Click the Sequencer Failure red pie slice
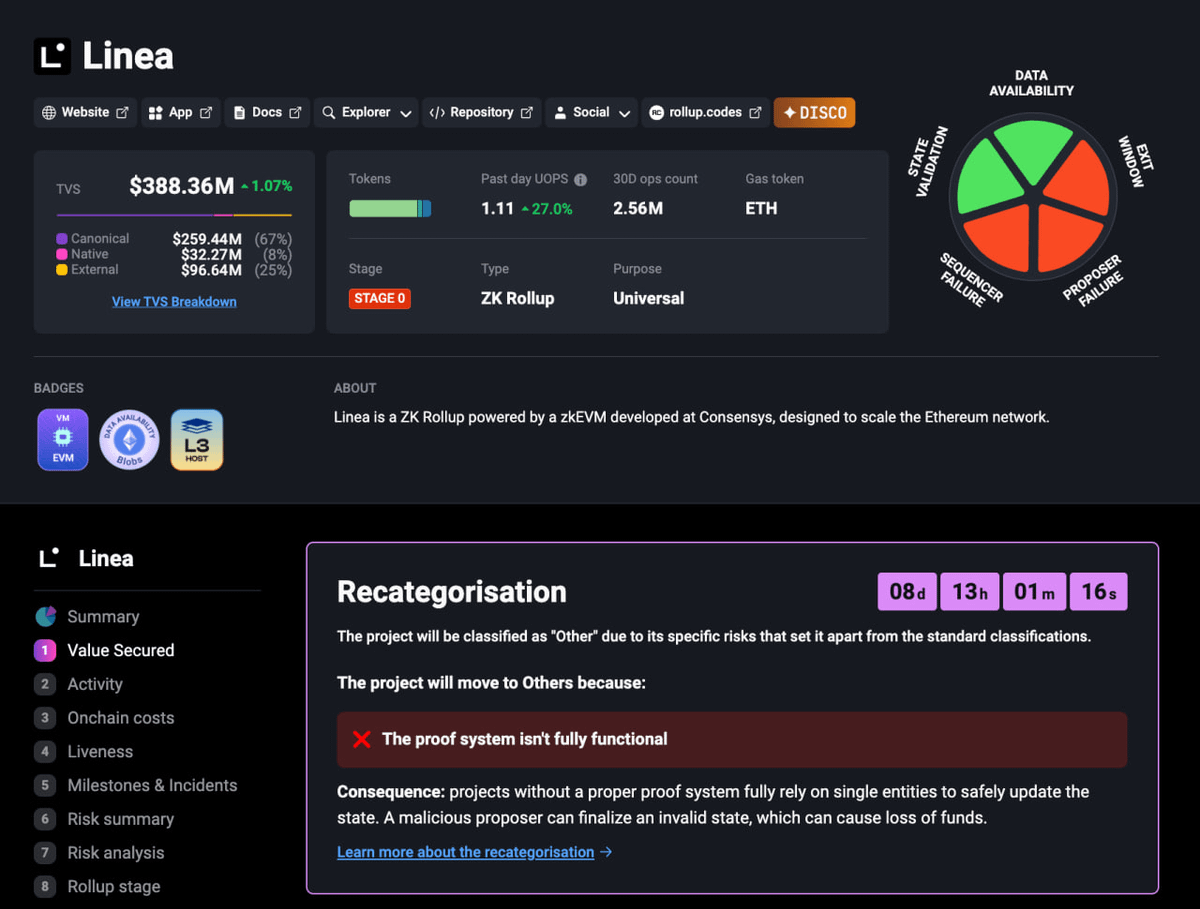Screen dimensions: 1200x909 [x=998, y=238]
